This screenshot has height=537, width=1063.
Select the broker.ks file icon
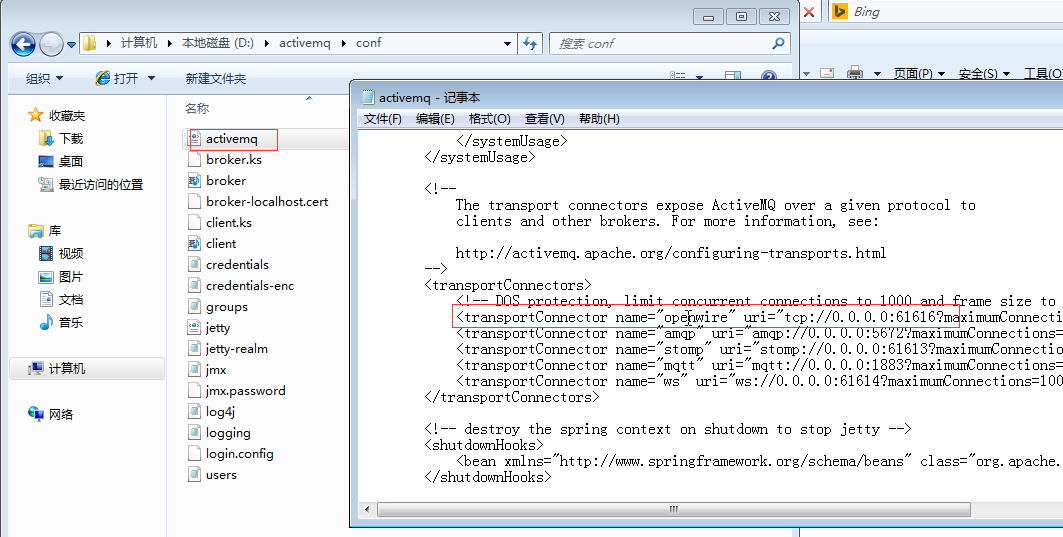(195, 160)
